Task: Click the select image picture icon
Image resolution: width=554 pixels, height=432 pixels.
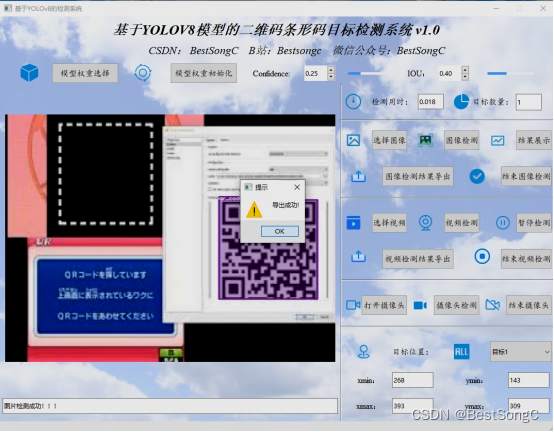Action: (x=353, y=140)
